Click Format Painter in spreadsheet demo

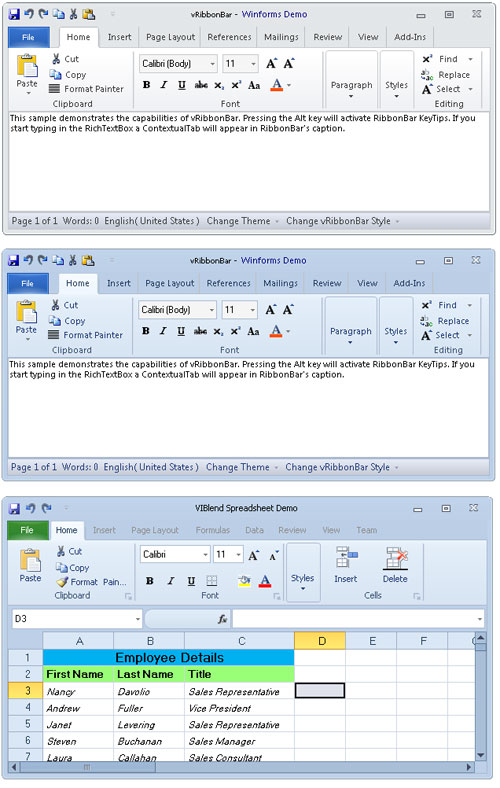[x=91, y=582]
